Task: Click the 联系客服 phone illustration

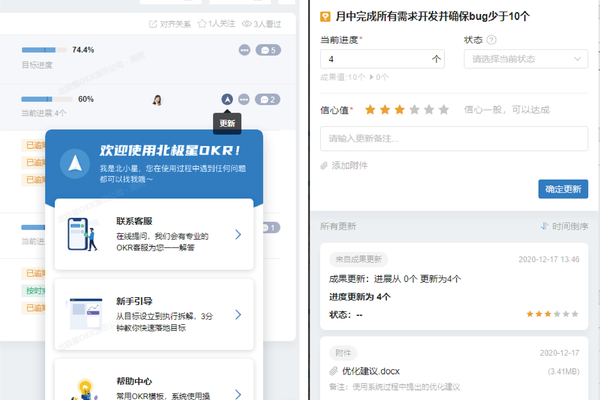Action: (83, 234)
